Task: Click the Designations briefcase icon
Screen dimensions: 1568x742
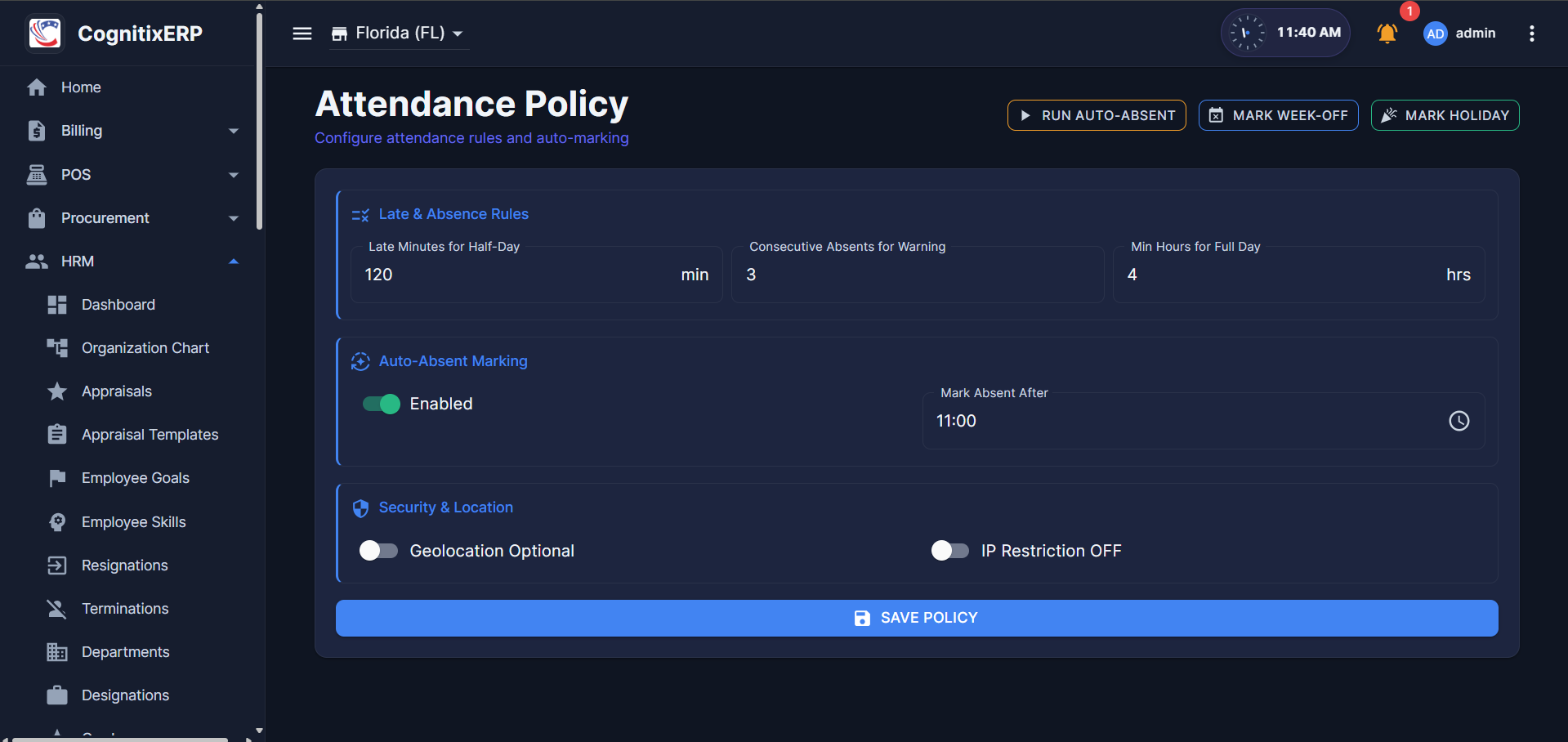Action: click(57, 695)
